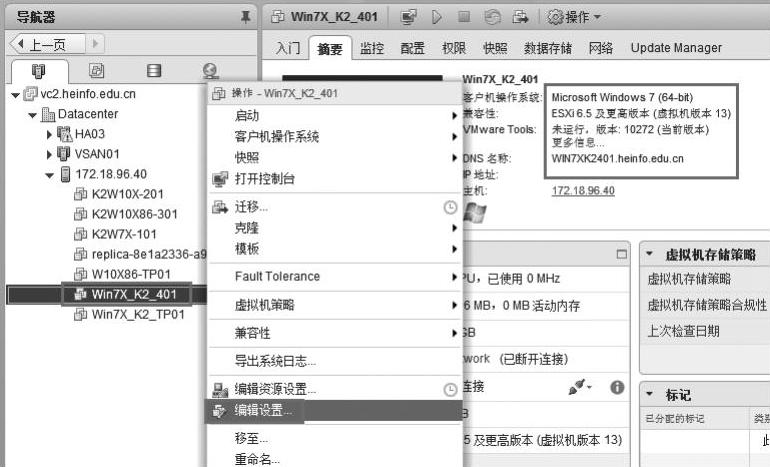Image resolution: width=770 pixels, height=467 pixels.
Task: Collapse the Datacenter tree node
Action: point(32,115)
